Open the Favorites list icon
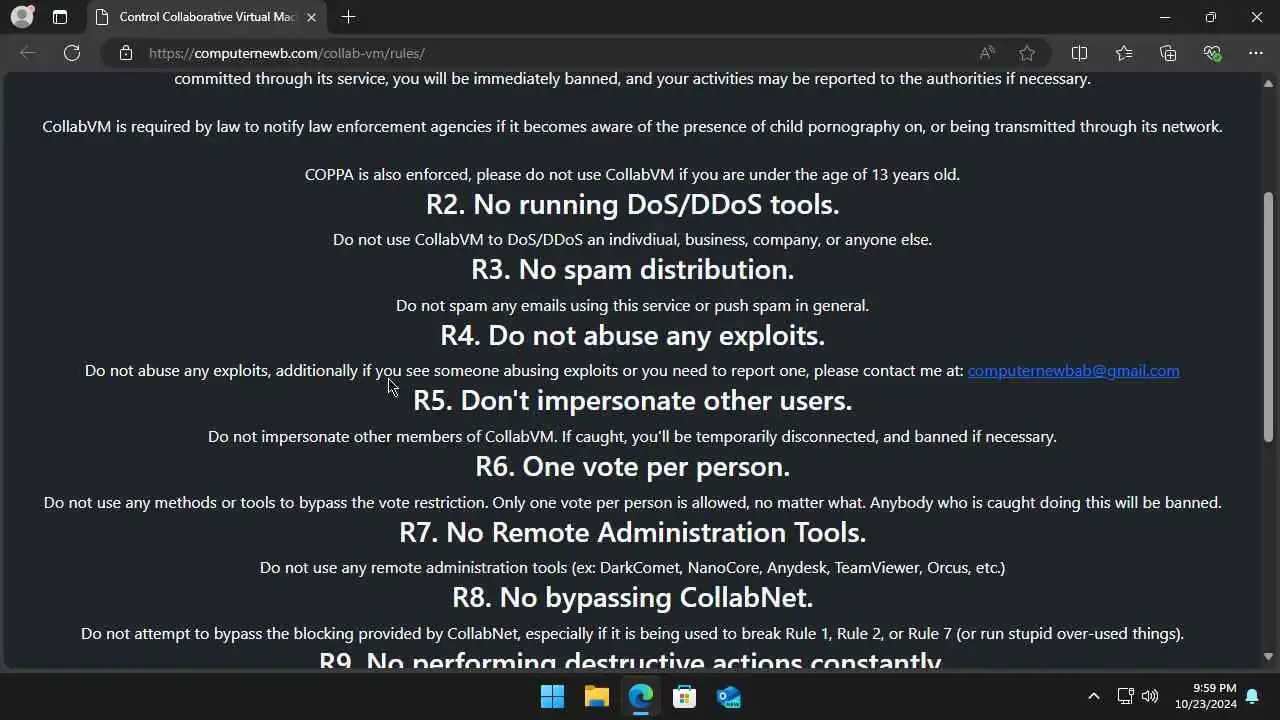This screenshot has width=1280, height=720. coord(1124,53)
